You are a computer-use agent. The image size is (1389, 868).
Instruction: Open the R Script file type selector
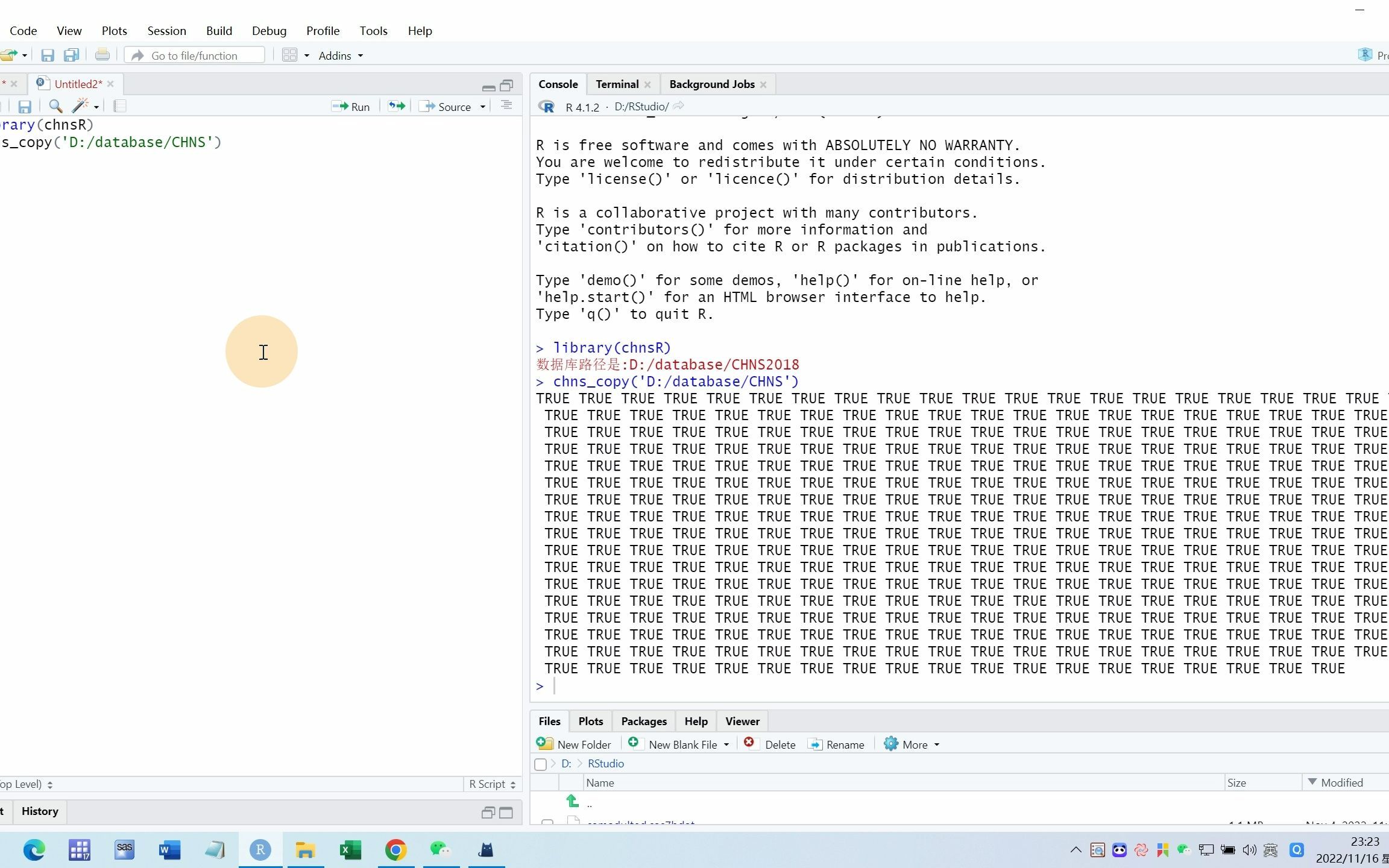click(x=492, y=784)
